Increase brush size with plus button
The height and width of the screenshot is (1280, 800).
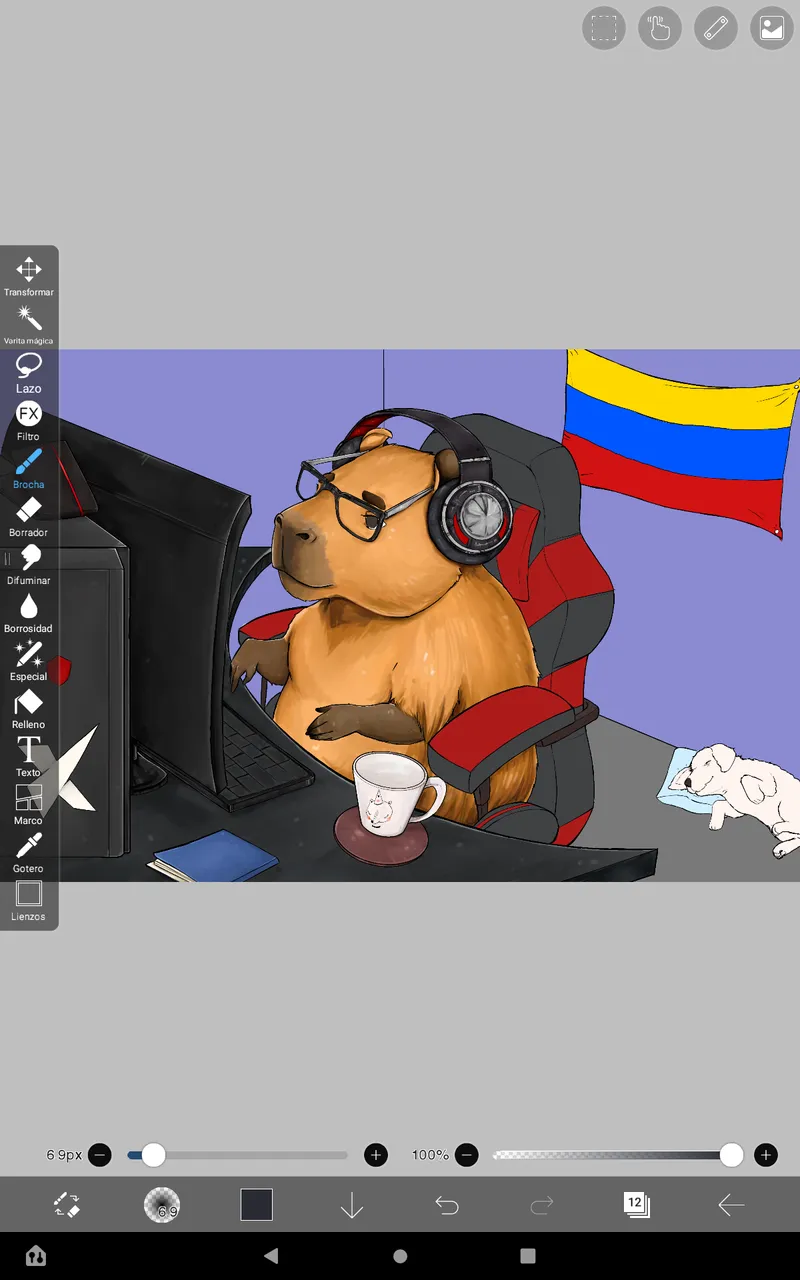[x=376, y=1155]
